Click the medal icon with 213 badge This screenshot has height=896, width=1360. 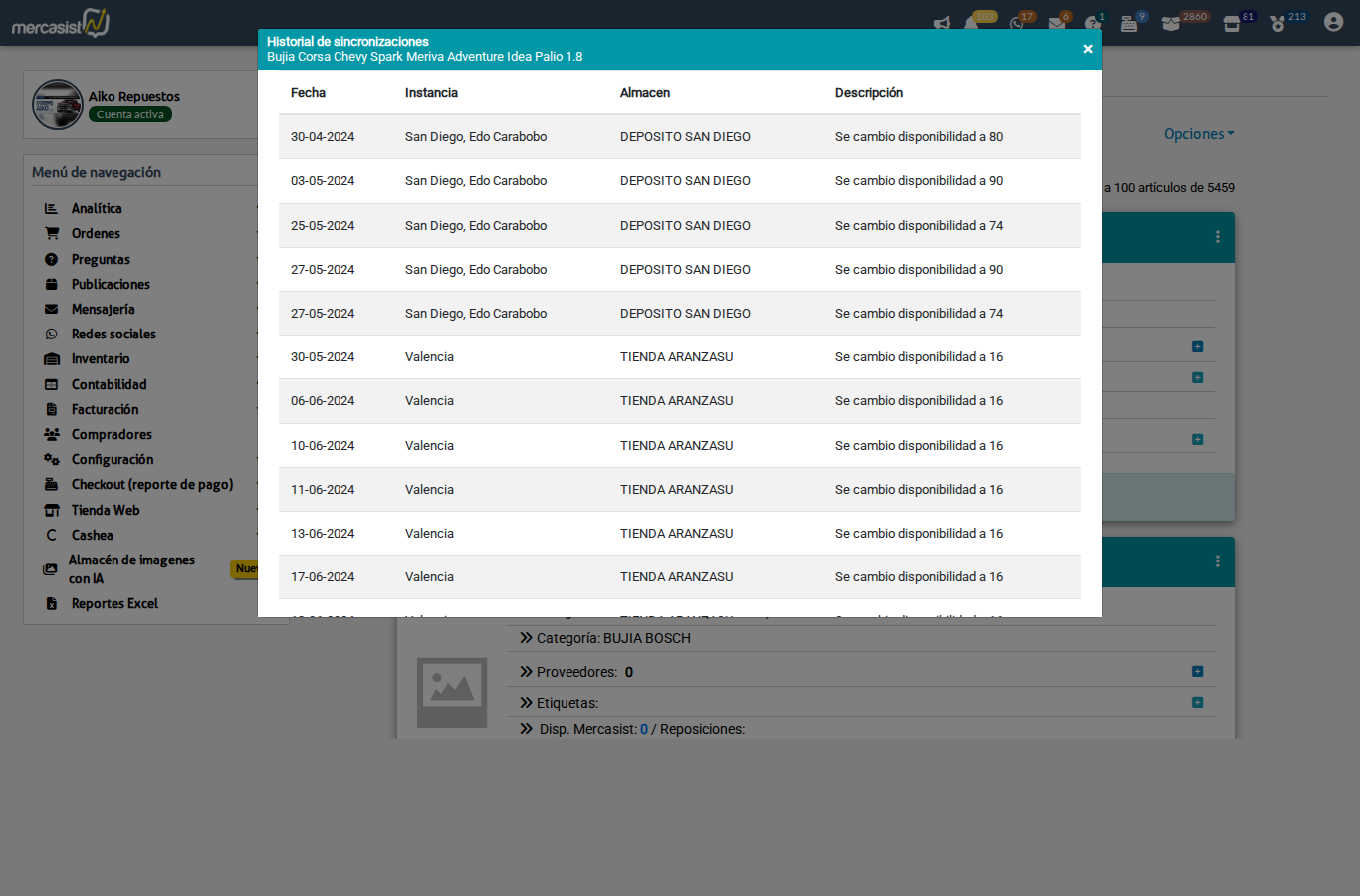pos(1278,24)
